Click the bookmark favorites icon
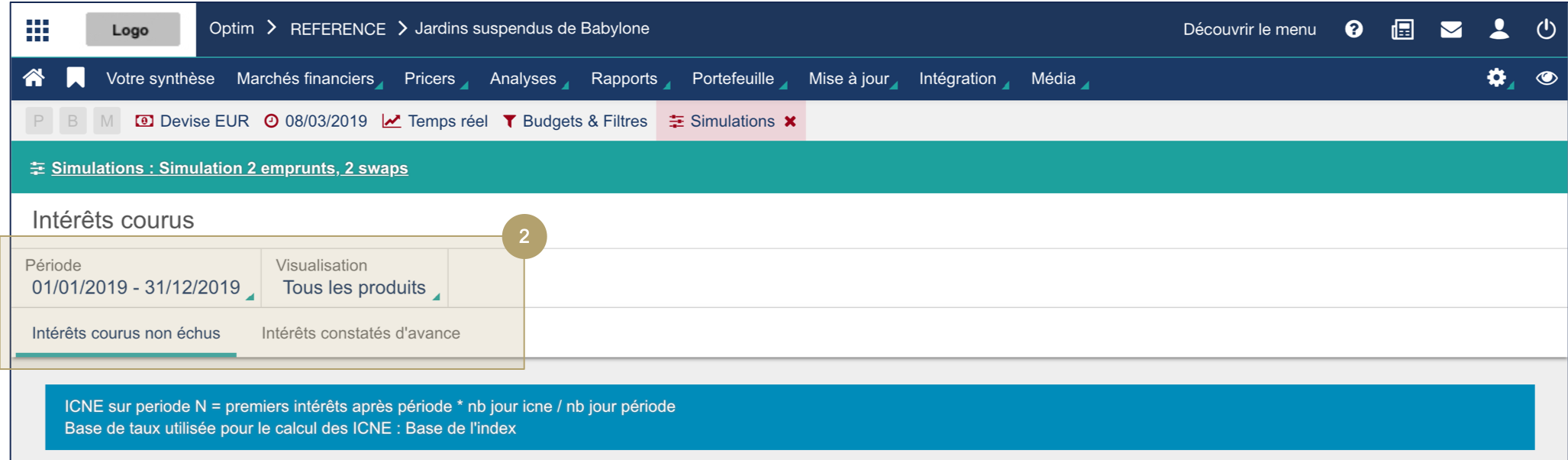 click(76, 78)
